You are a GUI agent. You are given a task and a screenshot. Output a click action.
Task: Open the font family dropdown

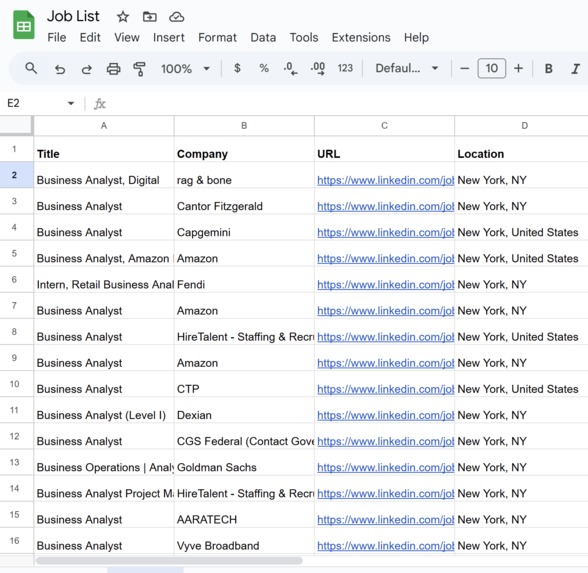pyautogui.click(x=407, y=68)
